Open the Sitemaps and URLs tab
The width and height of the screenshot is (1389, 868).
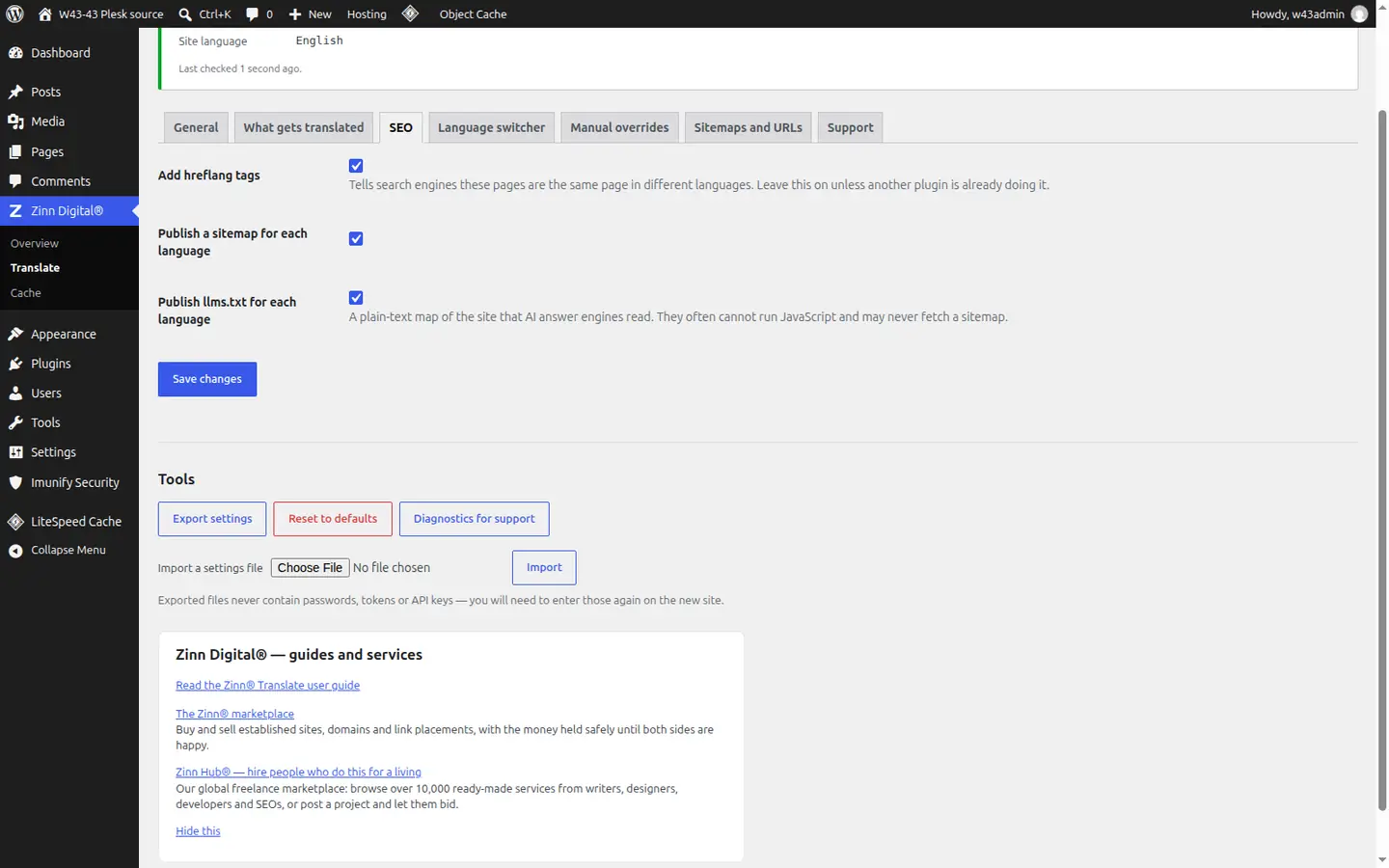pyautogui.click(x=748, y=127)
